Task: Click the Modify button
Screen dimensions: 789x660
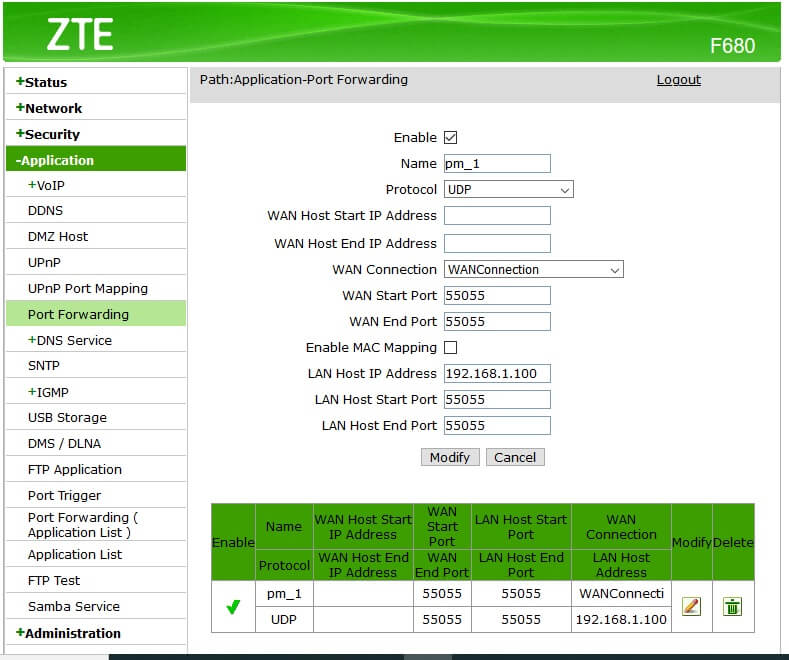Action: 449,457
